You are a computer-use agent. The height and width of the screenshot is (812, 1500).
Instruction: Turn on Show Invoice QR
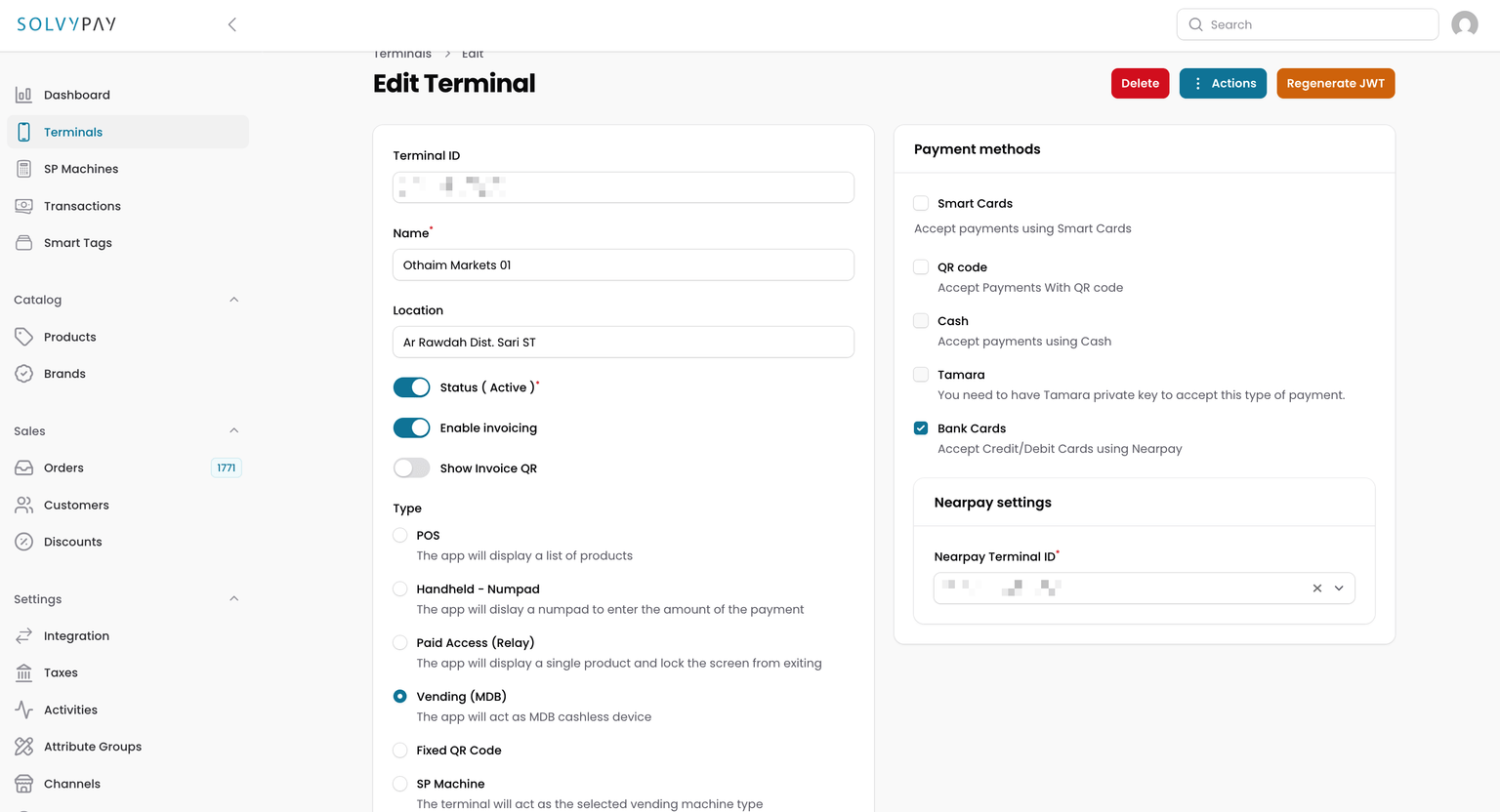coord(411,467)
